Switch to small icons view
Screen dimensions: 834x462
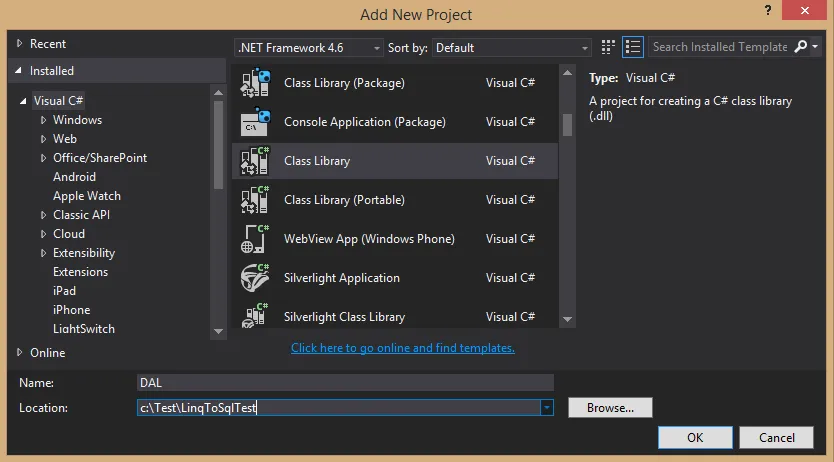(609, 47)
